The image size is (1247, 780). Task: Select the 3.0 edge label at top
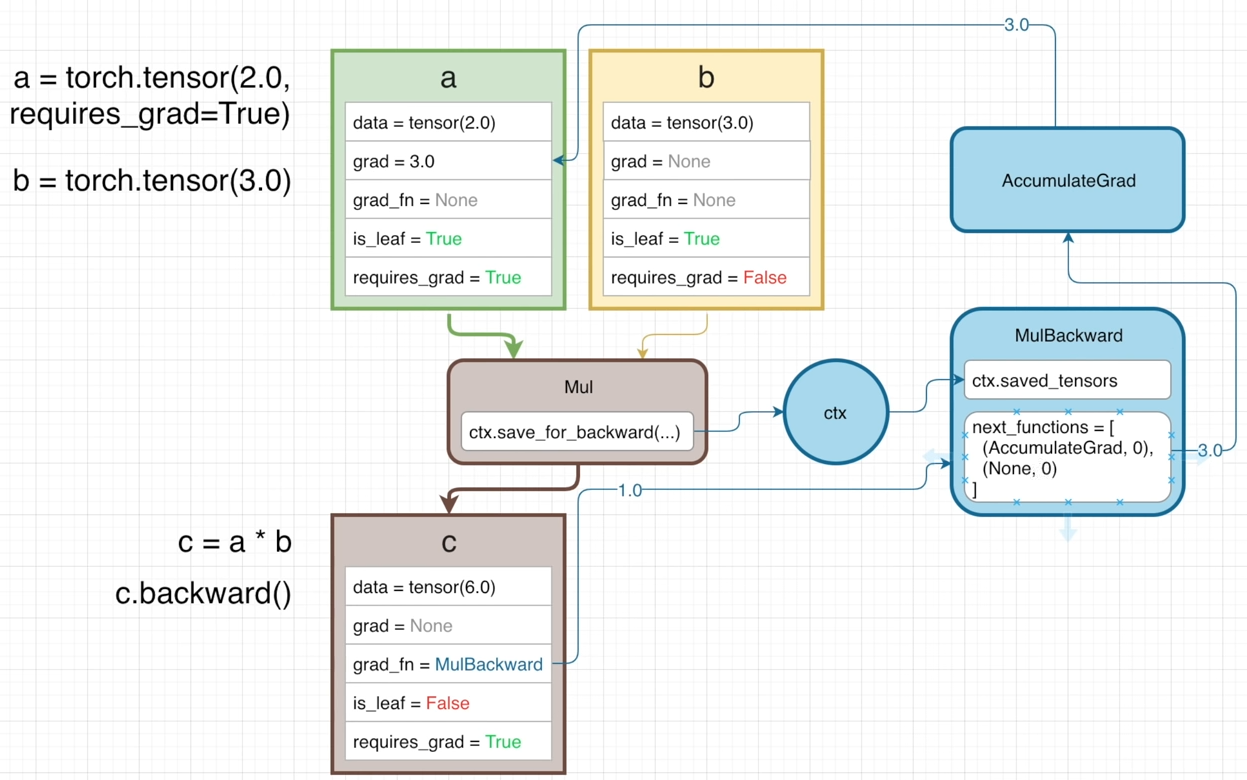coord(1016,25)
